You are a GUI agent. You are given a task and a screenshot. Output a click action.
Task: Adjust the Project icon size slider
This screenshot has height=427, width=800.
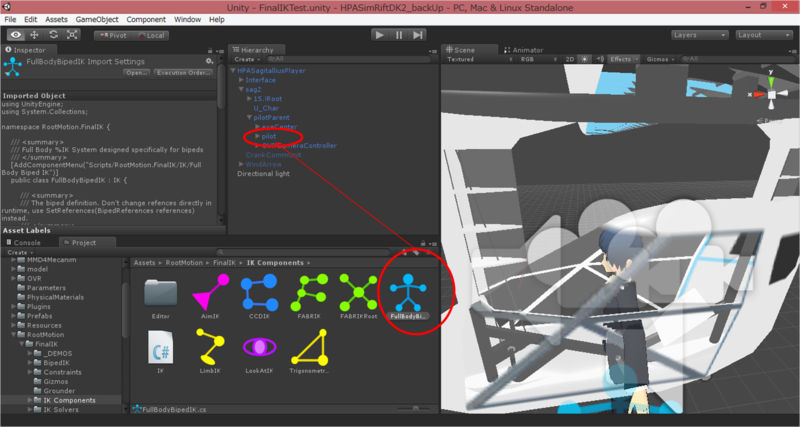(x=415, y=409)
